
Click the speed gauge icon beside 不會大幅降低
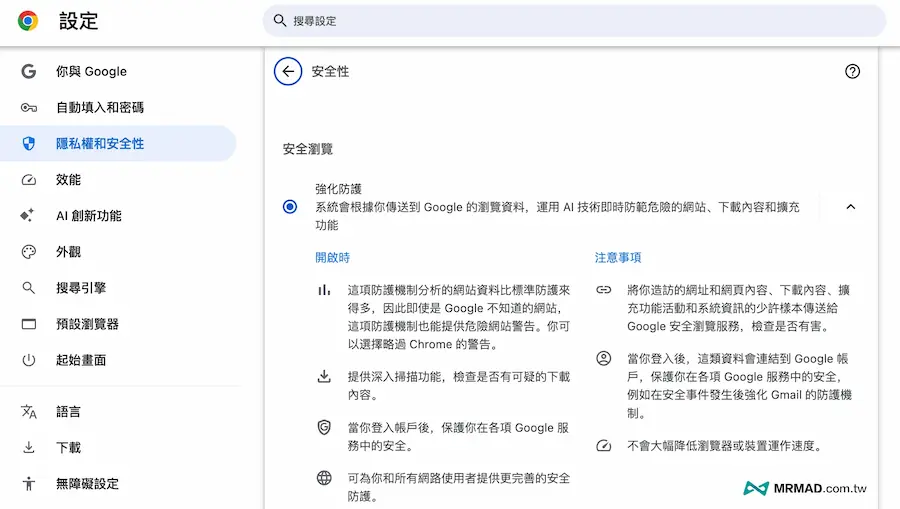[604, 445]
